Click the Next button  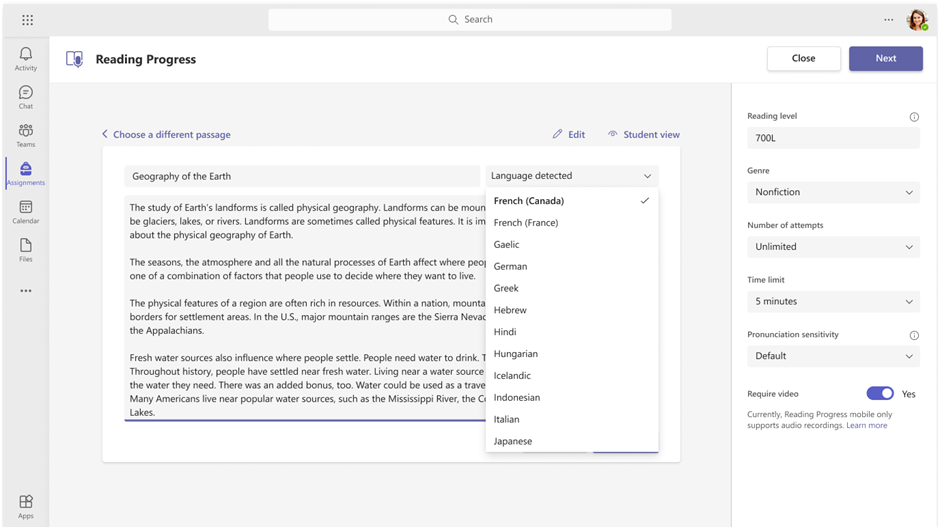[885, 58]
